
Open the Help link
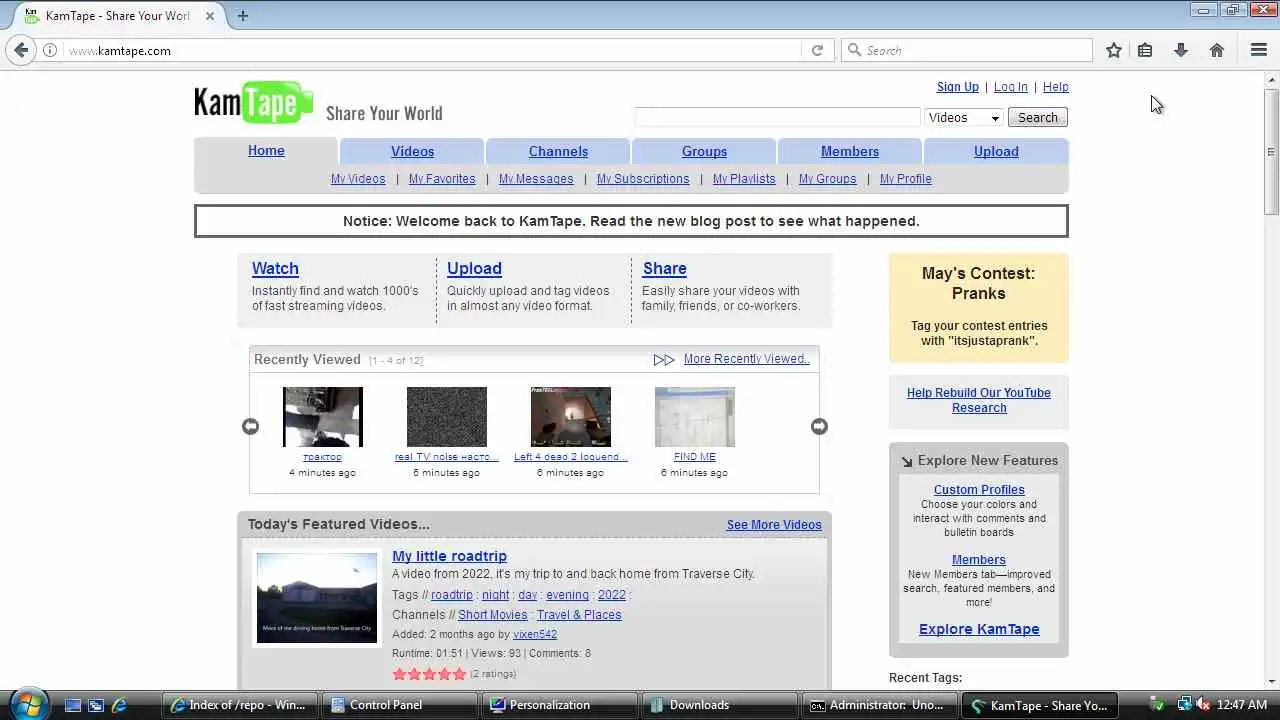point(1055,87)
